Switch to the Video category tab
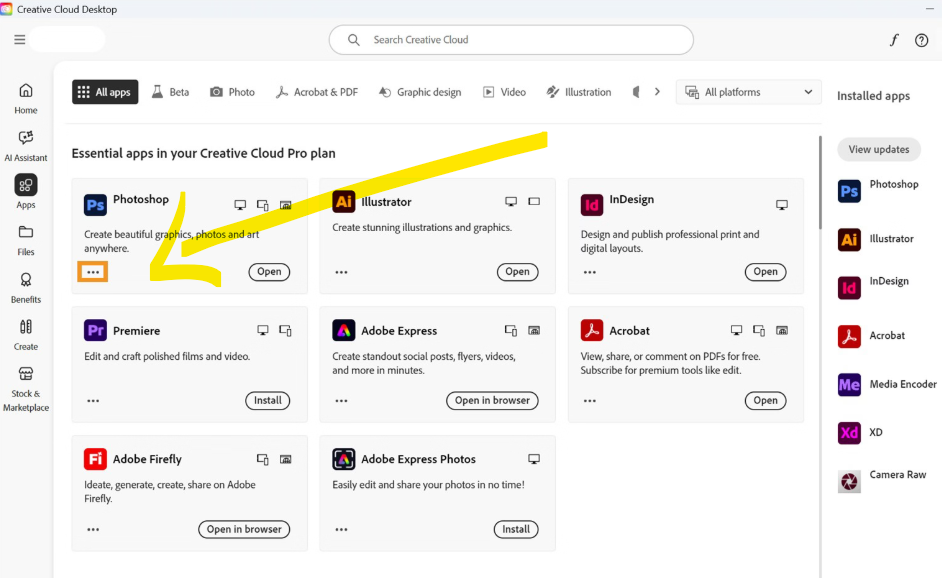Viewport: 942px width, 578px height. point(505,92)
